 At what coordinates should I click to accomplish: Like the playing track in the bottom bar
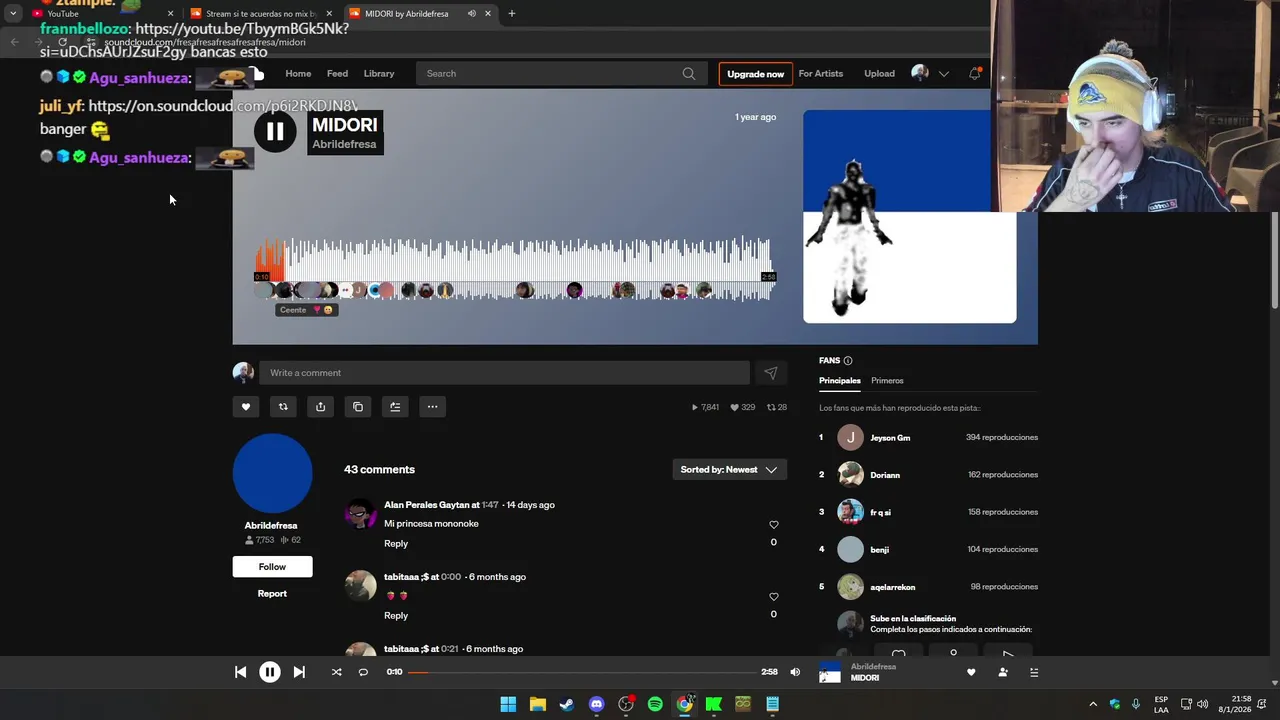[x=971, y=673]
